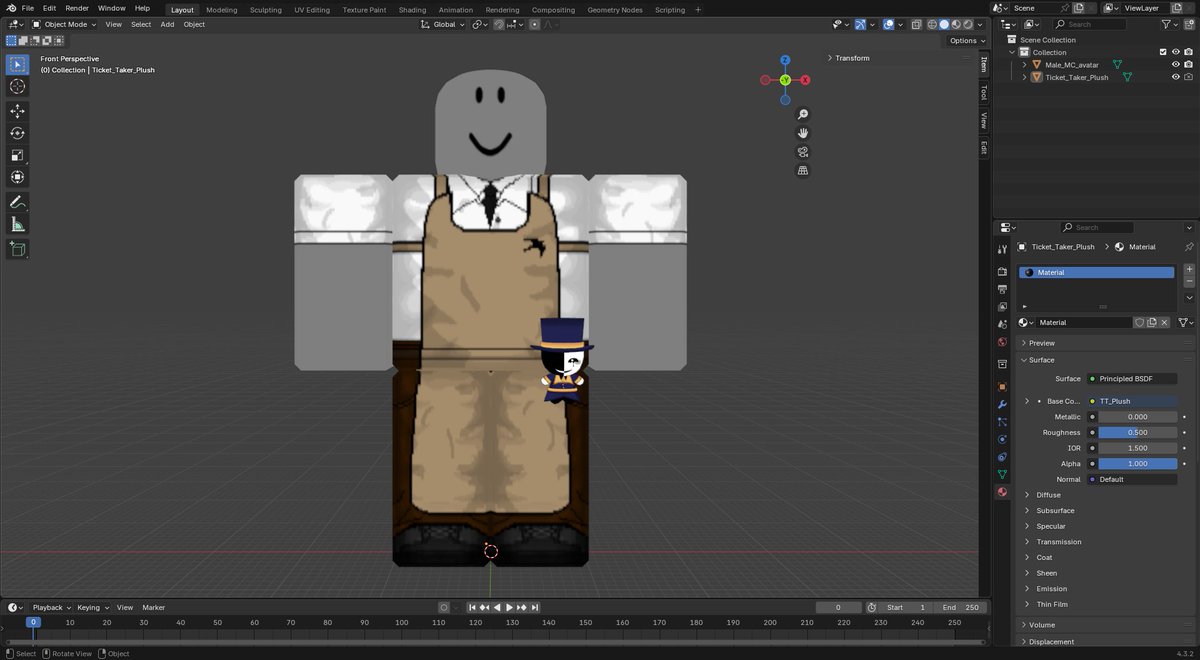Image resolution: width=1200 pixels, height=660 pixels.
Task: Switch to Rendered shading mode
Action: 968,24
